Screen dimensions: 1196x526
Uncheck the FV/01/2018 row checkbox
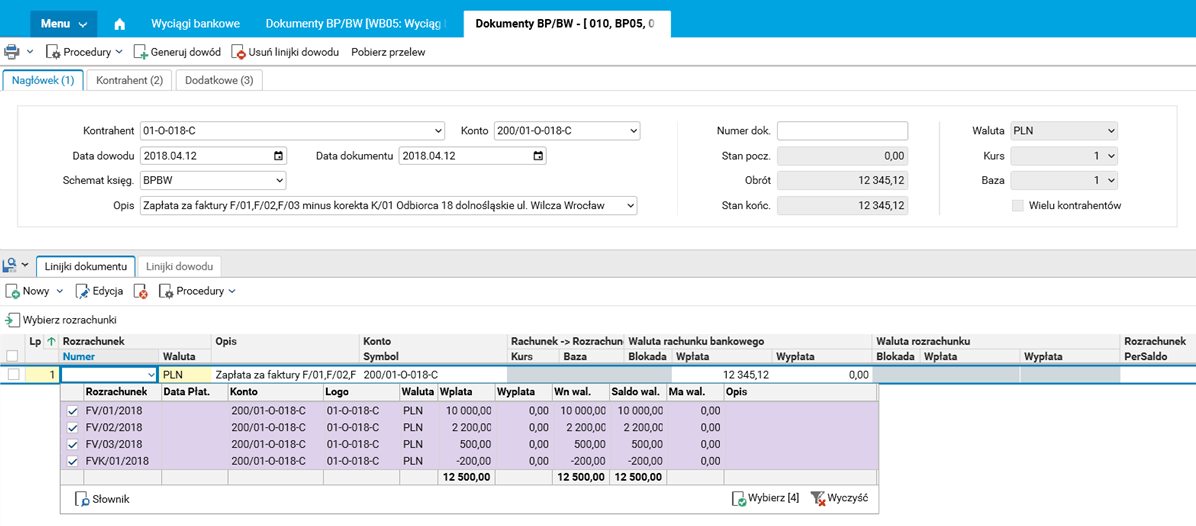72,410
